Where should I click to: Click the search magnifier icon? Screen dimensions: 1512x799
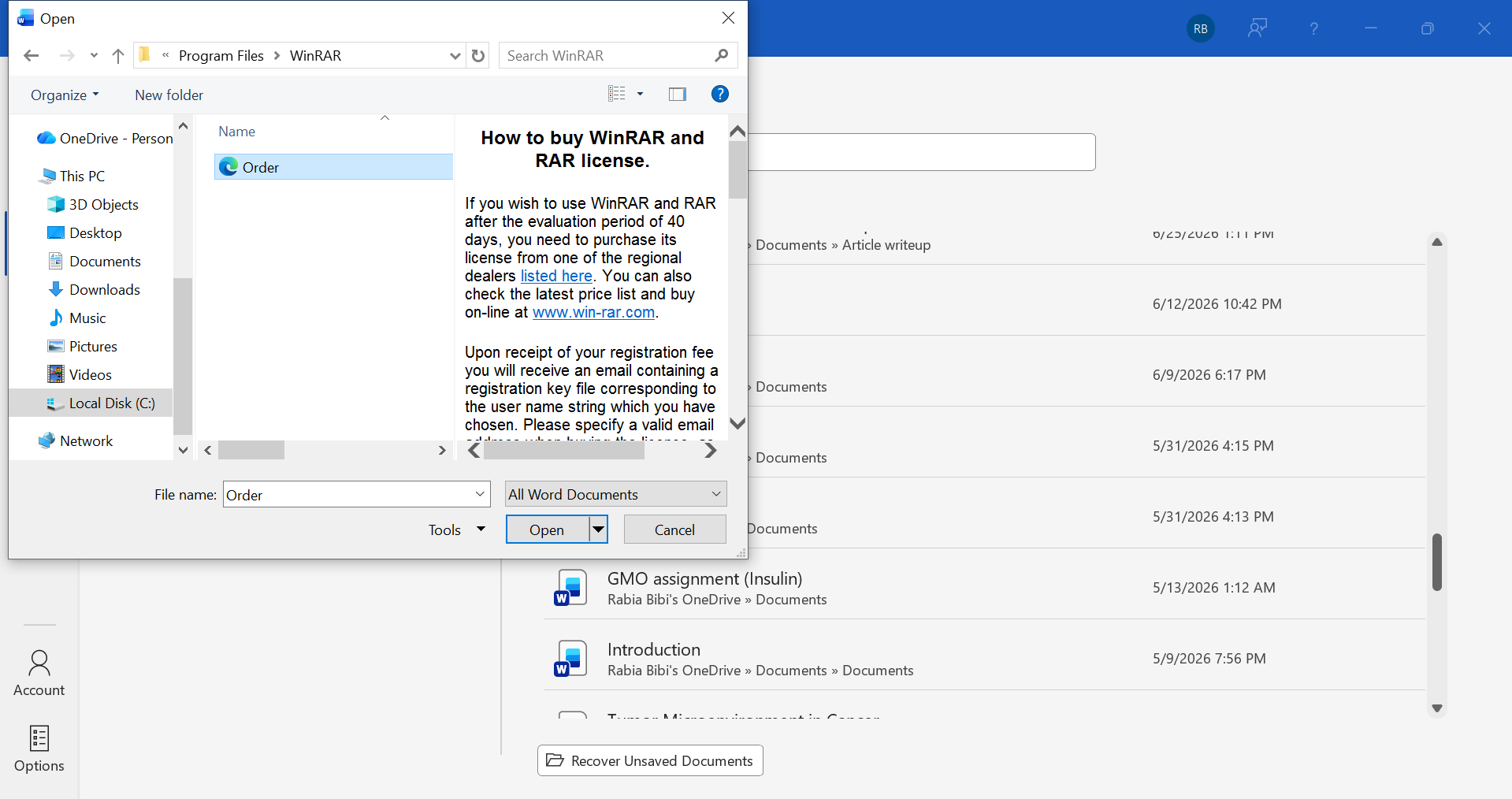[x=721, y=55]
